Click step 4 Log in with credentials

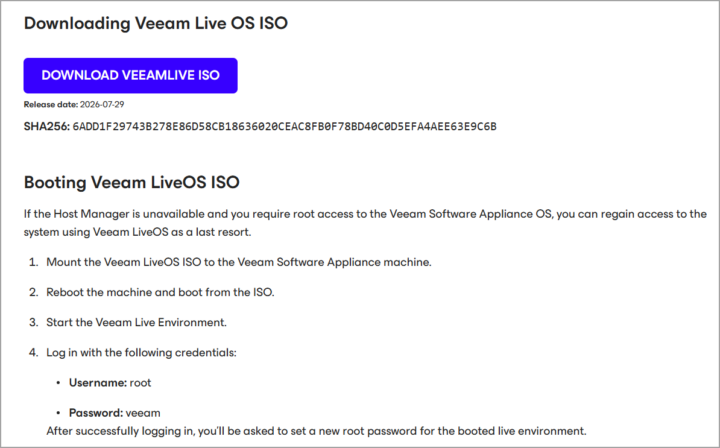141,353
